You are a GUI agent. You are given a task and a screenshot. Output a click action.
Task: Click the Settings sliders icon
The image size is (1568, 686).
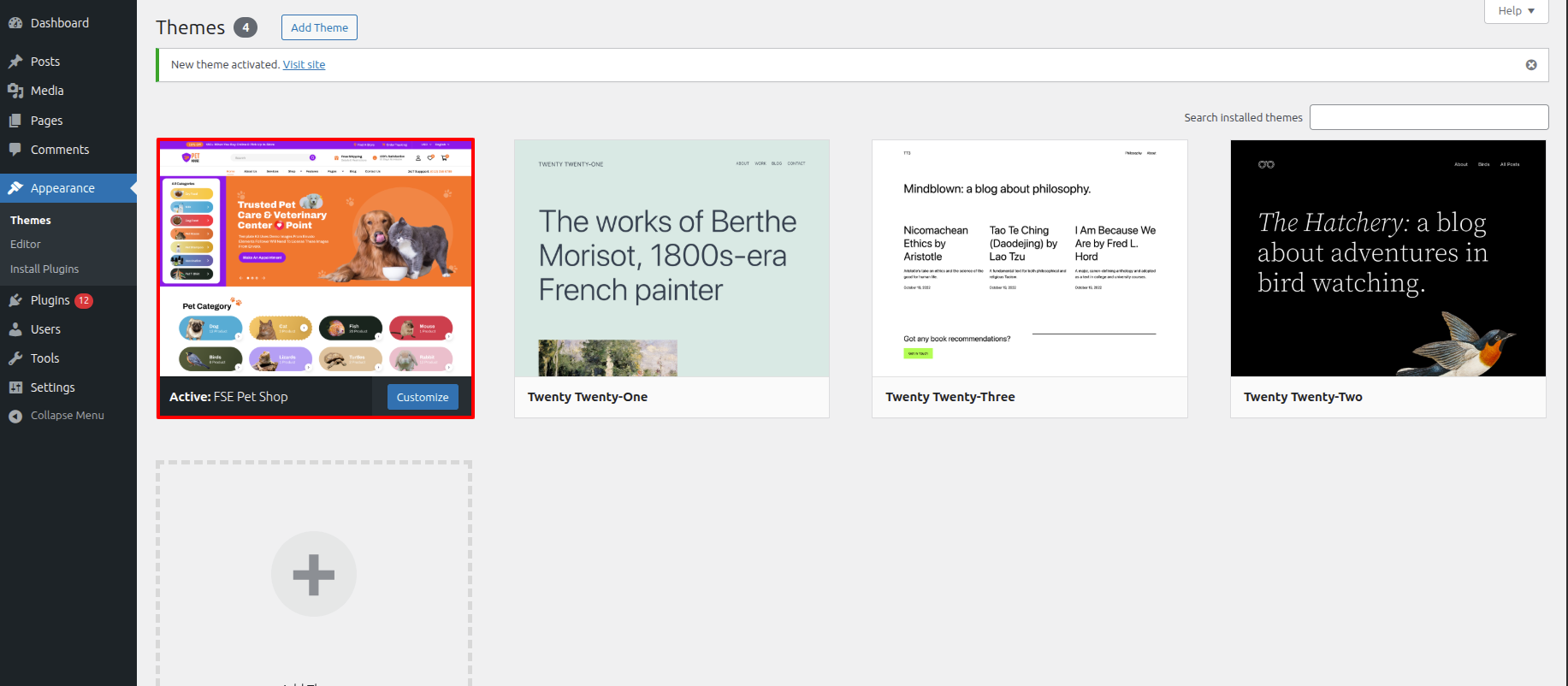pos(15,387)
